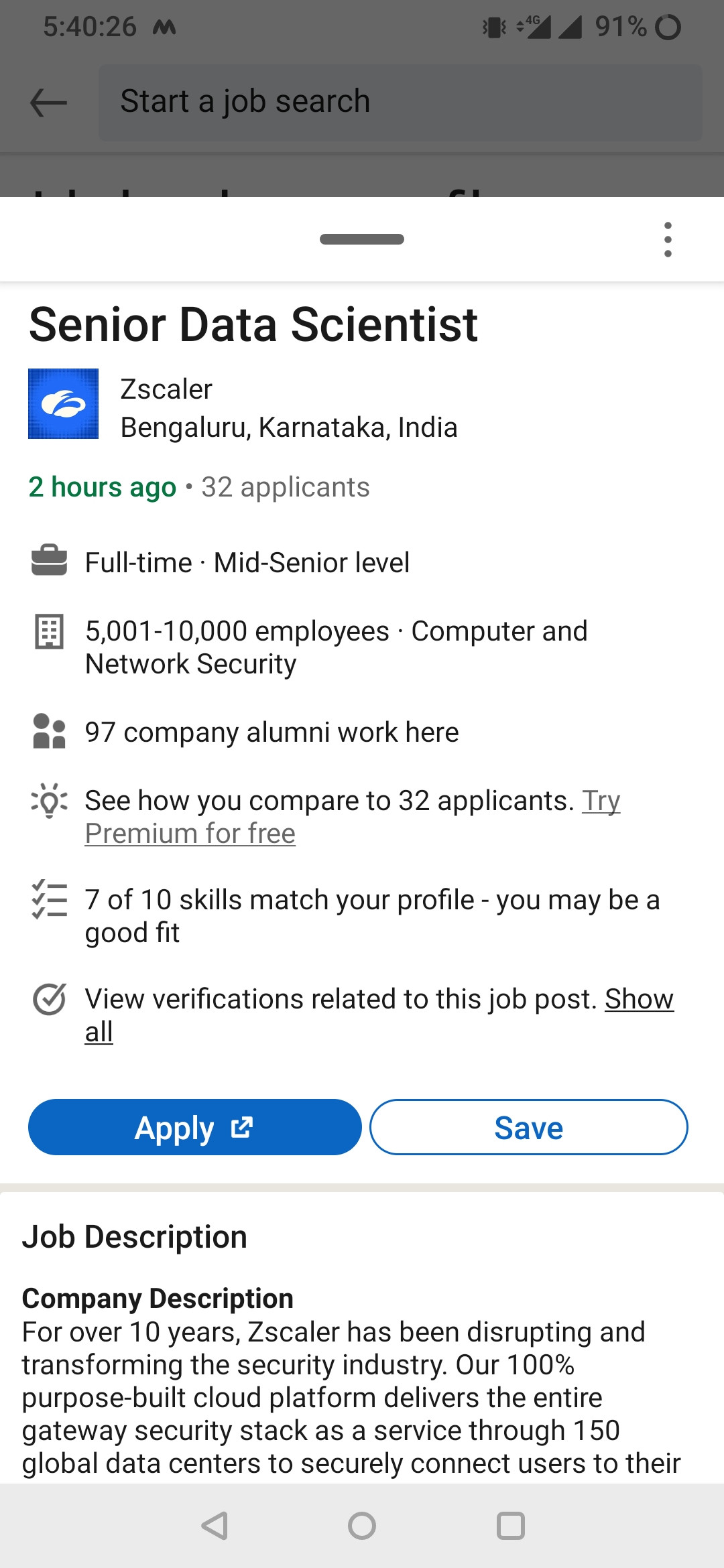Open Android recent apps square button
724x1568 pixels.
510,1526
